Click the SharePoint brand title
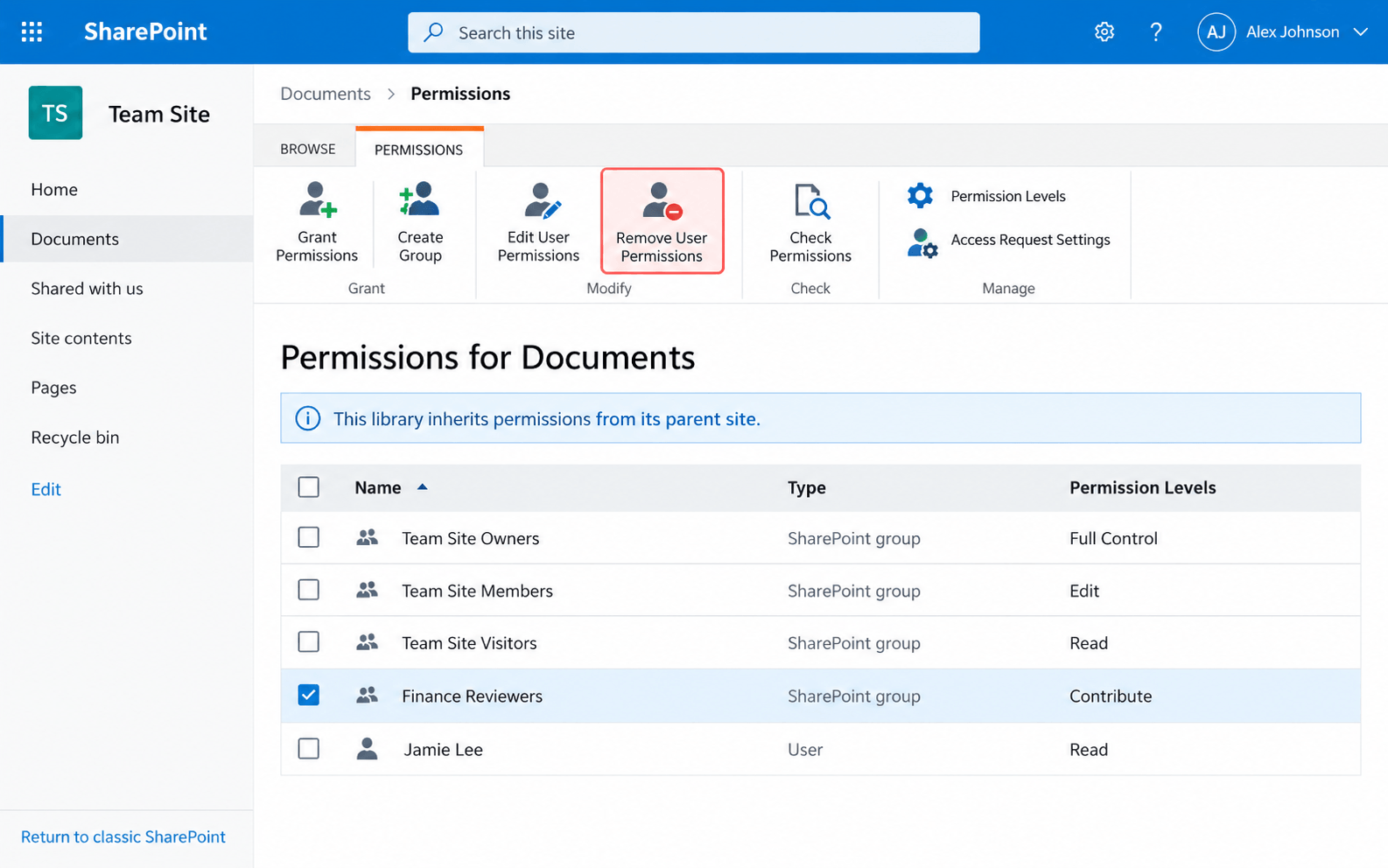 tap(145, 32)
